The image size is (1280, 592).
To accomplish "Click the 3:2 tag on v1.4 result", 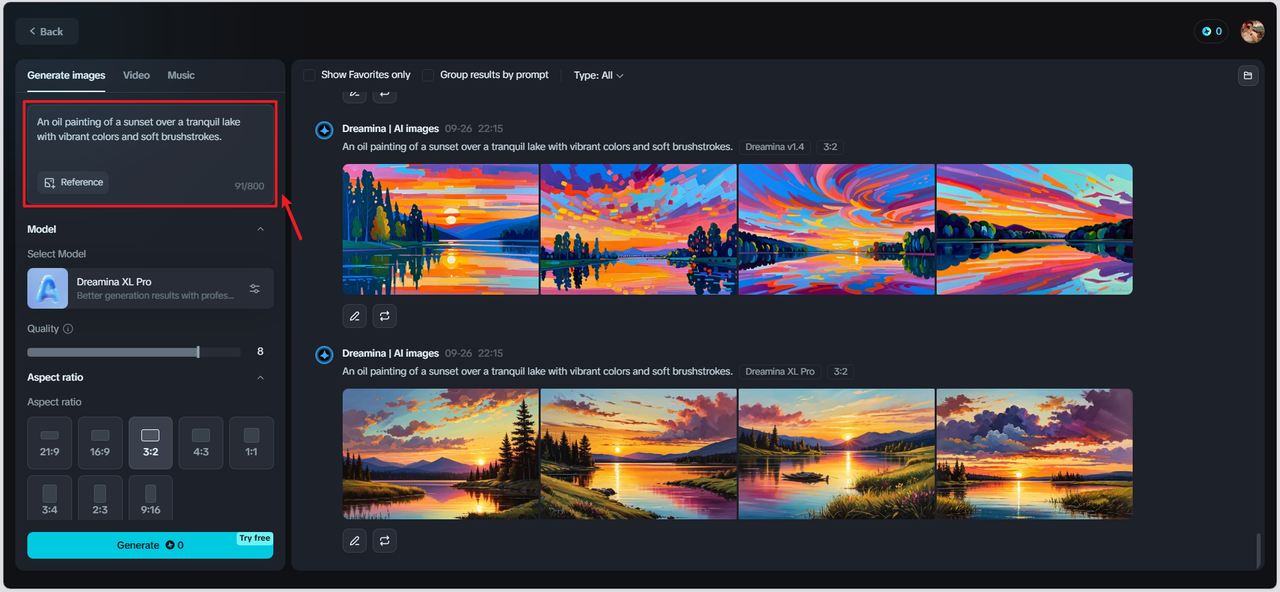I will [x=830, y=147].
